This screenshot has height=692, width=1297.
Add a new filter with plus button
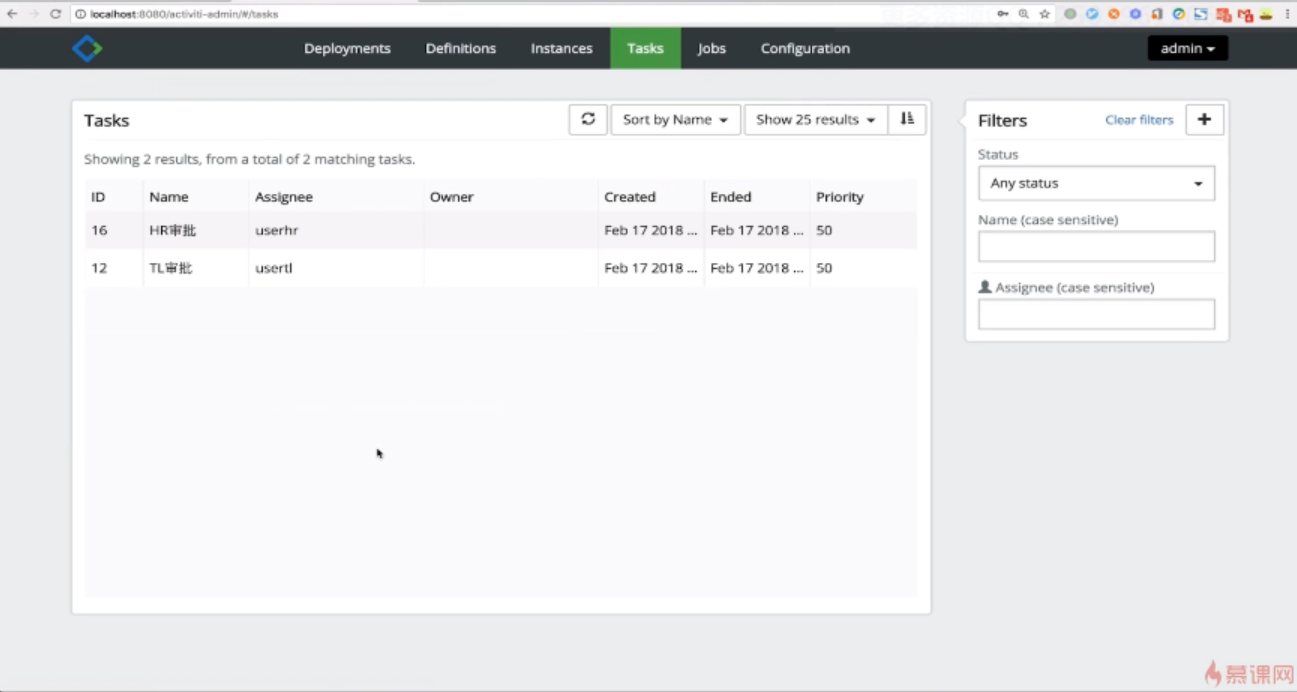[x=1204, y=119]
